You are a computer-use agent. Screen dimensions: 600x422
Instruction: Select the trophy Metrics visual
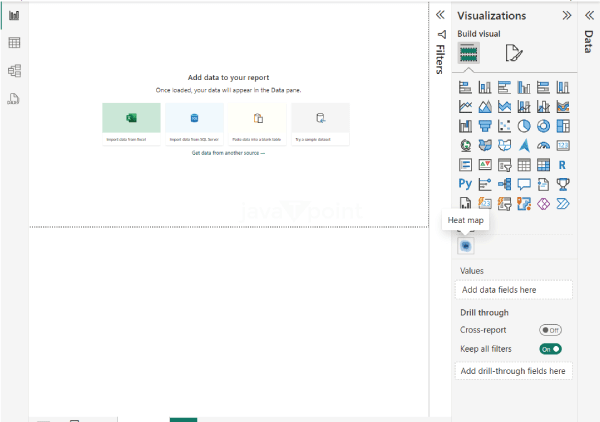click(563, 184)
